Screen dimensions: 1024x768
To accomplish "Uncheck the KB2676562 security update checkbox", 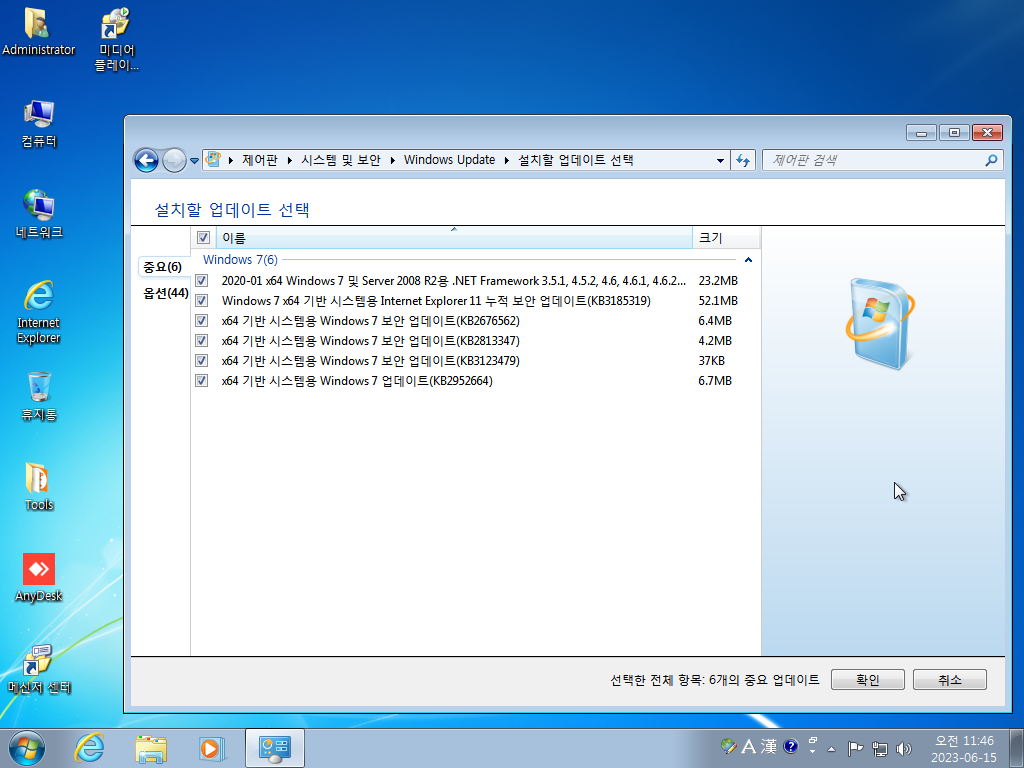I will [202, 321].
